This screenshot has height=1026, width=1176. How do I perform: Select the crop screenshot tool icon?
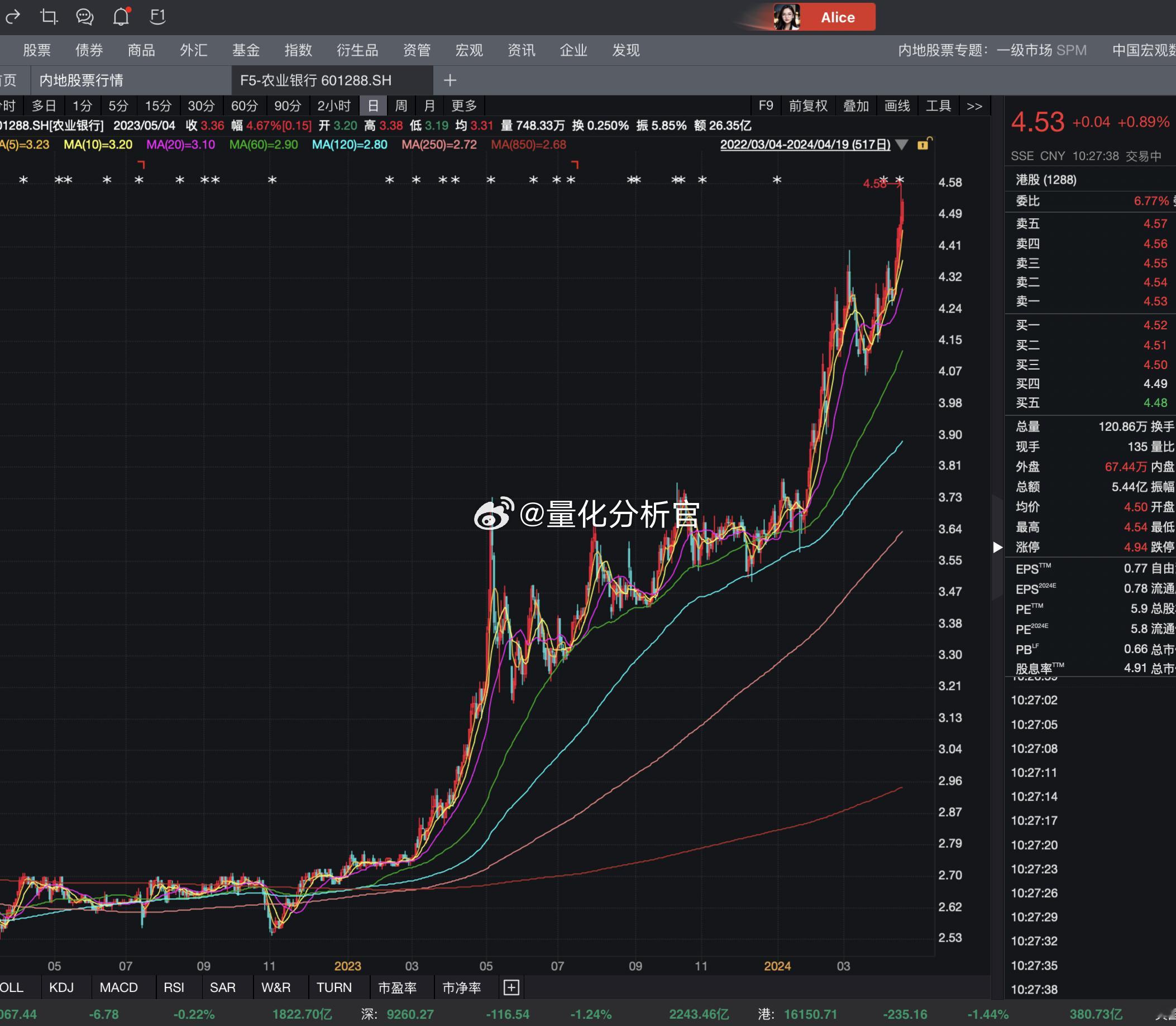[x=49, y=17]
